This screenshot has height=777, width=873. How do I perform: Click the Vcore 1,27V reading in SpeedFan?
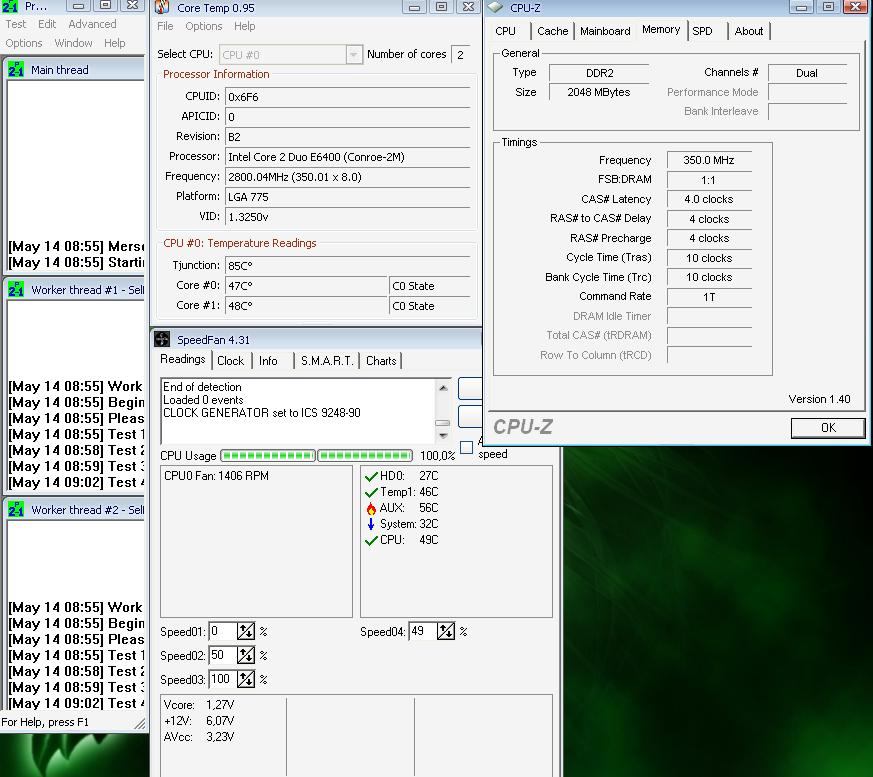(199, 705)
